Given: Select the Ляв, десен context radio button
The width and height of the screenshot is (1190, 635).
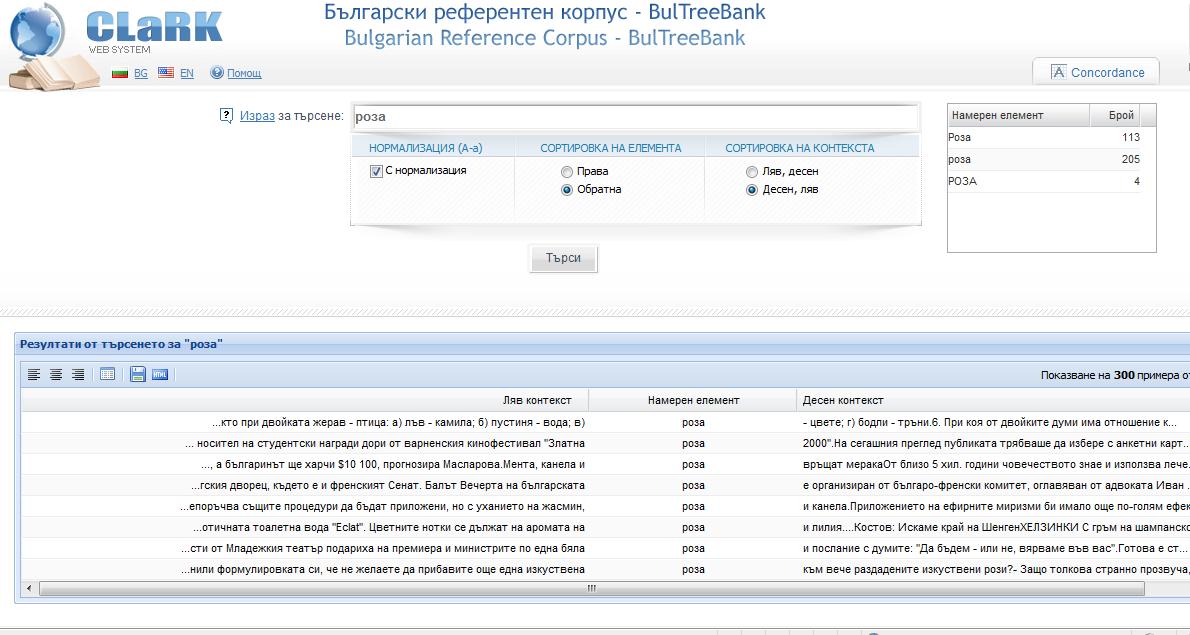Looking at the screenshot, I should coord(751,171).
